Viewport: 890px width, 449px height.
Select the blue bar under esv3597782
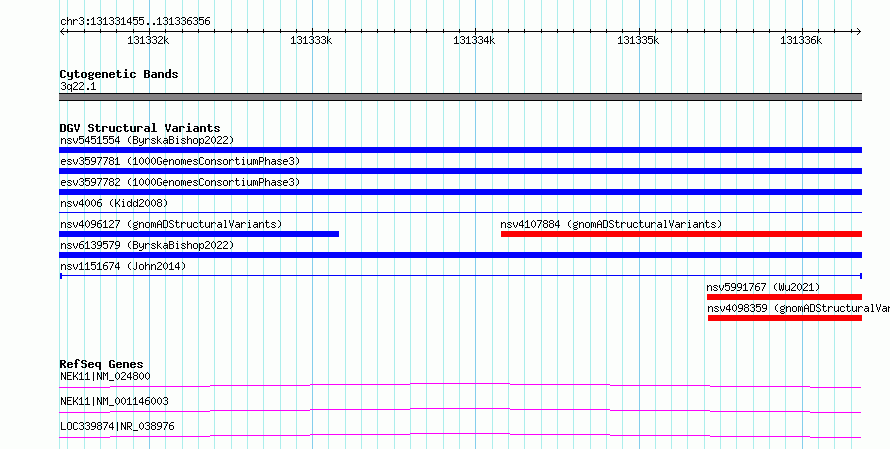[x=460, y=192]
